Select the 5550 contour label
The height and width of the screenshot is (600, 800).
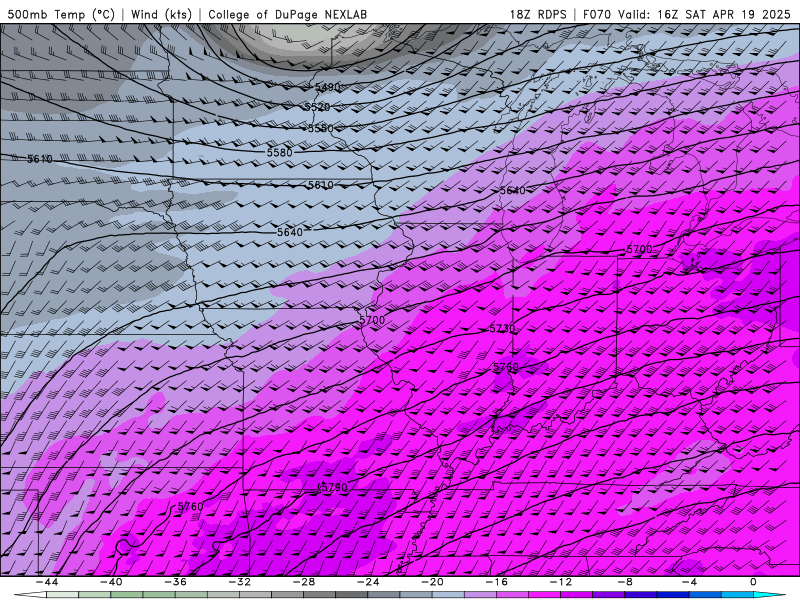click(x=320, y=128)
